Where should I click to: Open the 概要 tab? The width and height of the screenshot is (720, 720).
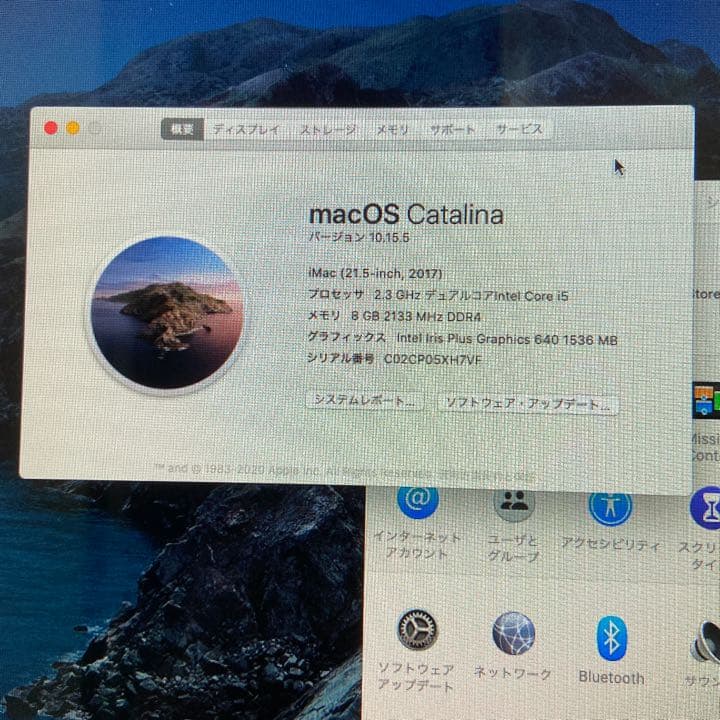click(182, 129)
